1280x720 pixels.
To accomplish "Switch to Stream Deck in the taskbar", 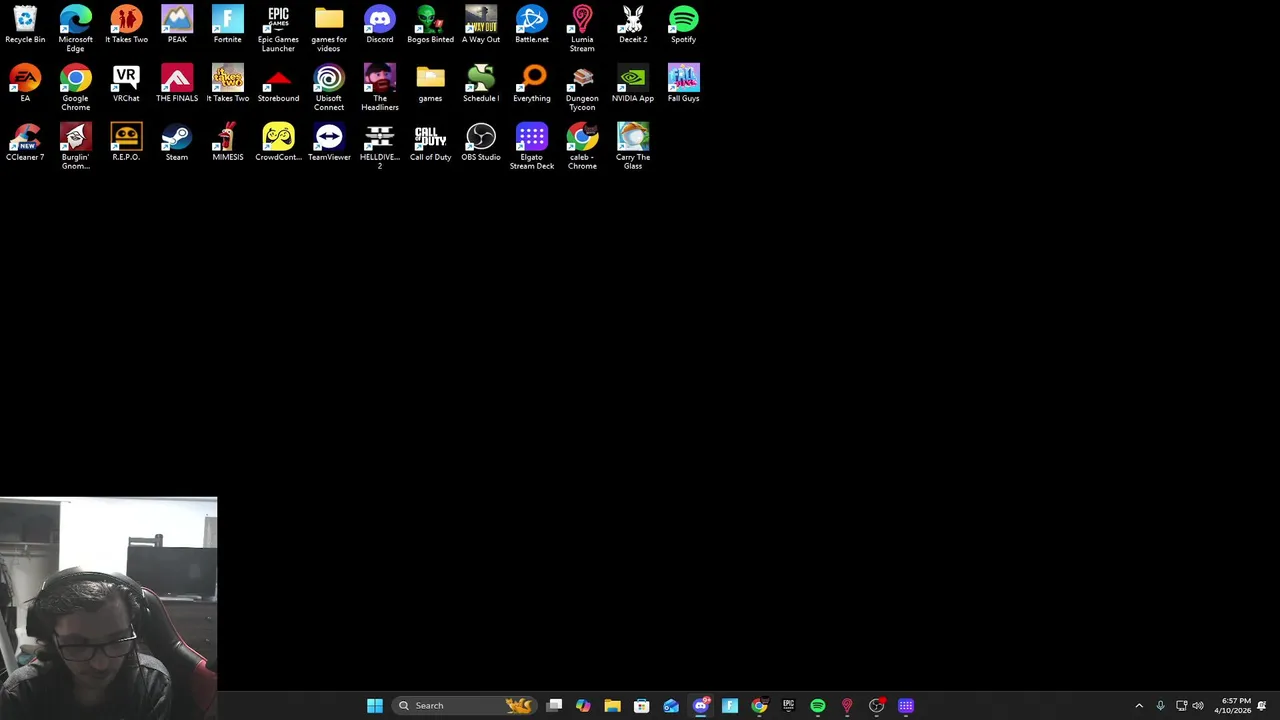I will click(906, 706).
